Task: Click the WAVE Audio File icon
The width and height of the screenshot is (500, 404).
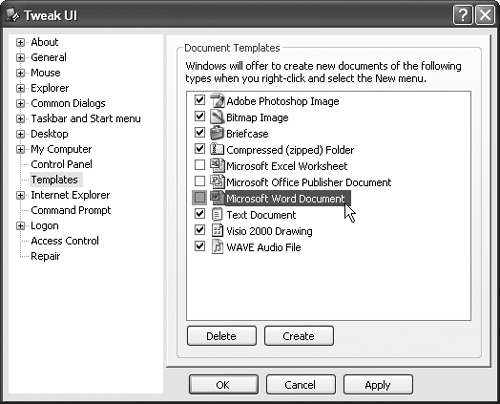Action: coord(217,247)
